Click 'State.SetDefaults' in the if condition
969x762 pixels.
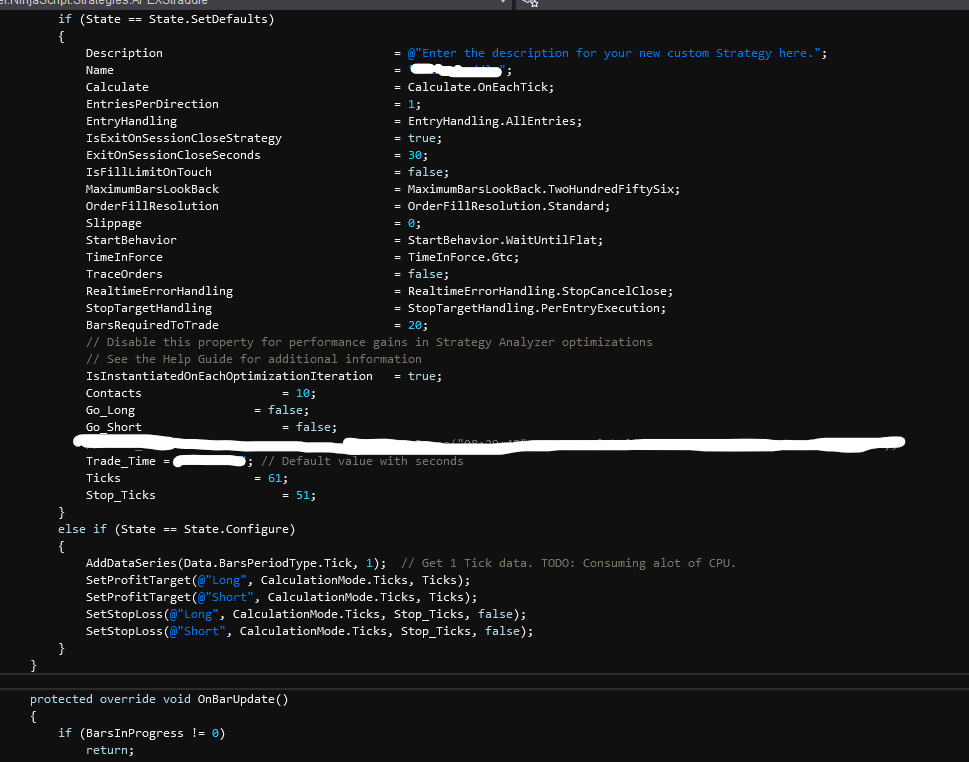click(208, 19)
